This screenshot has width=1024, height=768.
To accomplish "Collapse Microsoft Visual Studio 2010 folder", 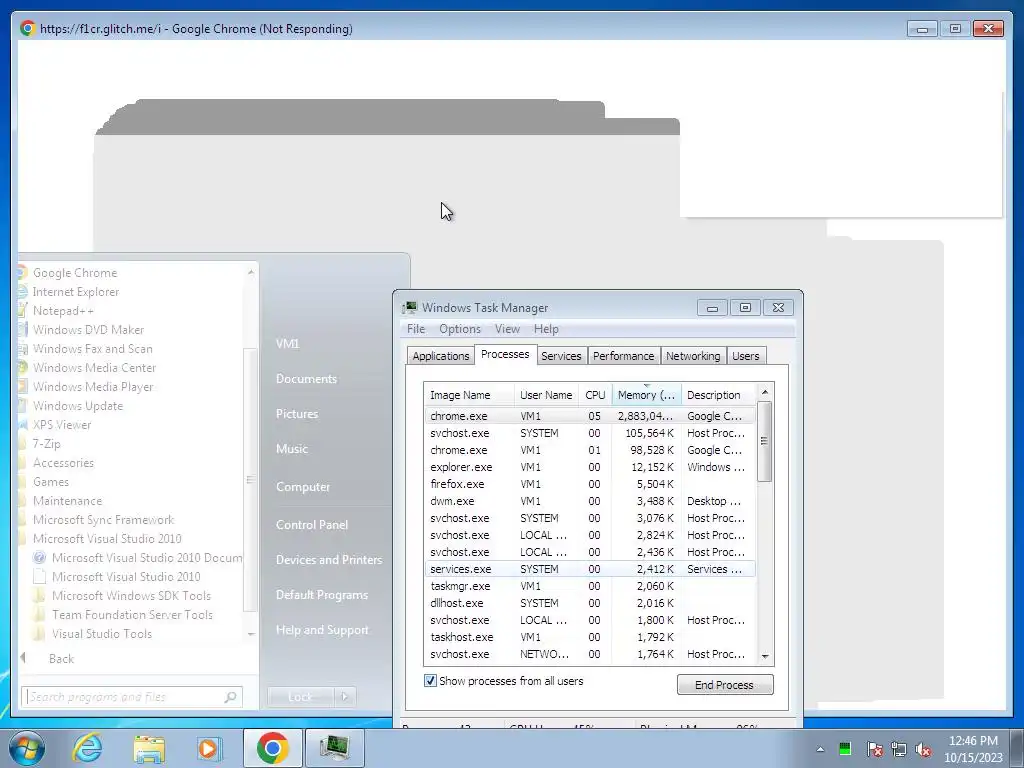I will click(107, 538).
